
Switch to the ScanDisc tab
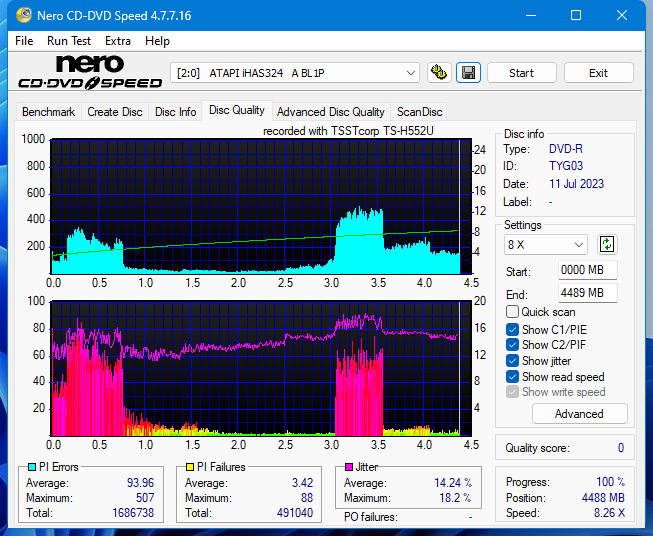point(419,112)
